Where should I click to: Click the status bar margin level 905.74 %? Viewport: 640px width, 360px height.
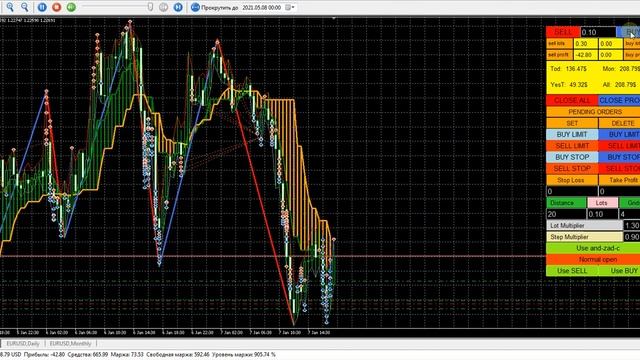pyautogui.click(x=244, y=355)
